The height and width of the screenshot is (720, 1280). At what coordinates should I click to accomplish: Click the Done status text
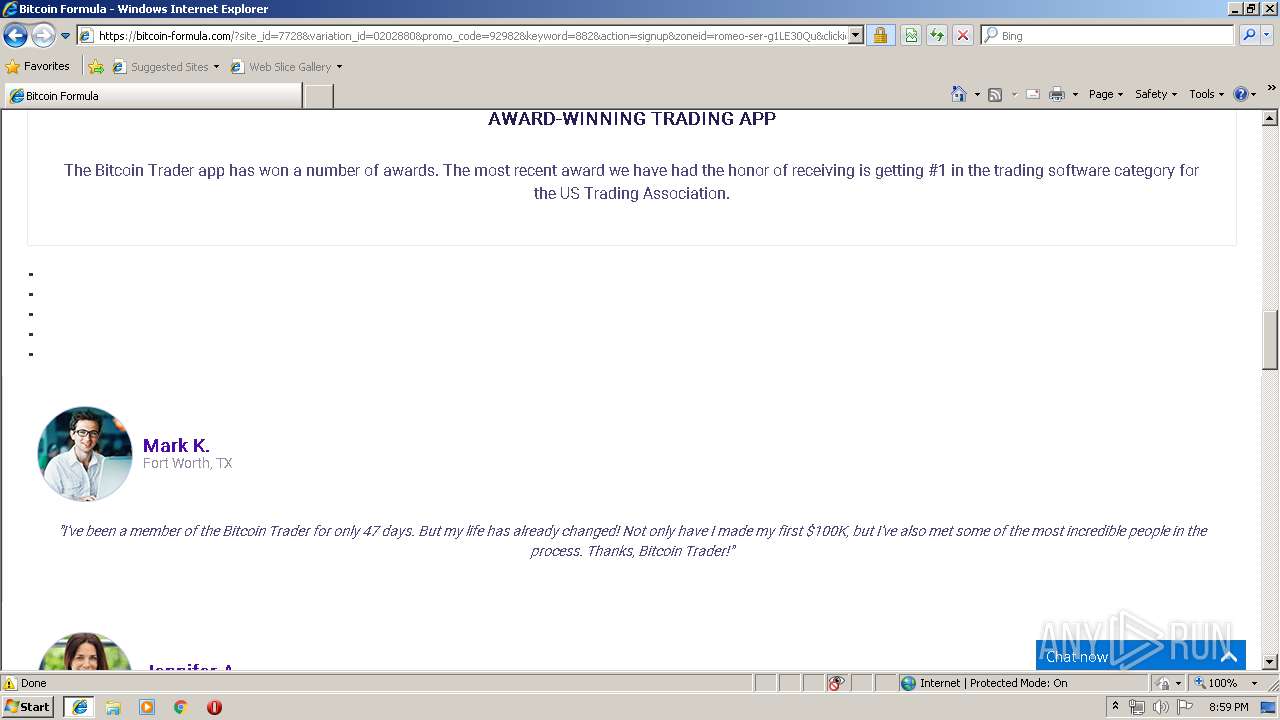[34, 683]
